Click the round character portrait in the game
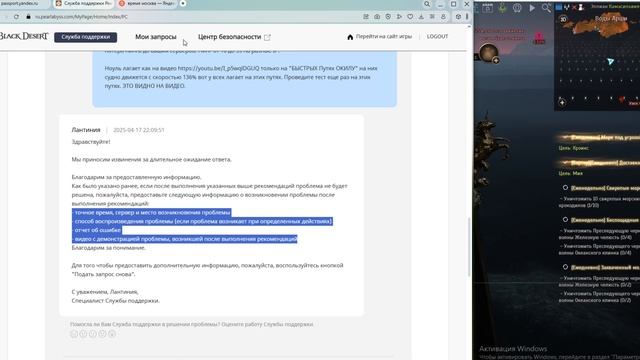Viewport: 640px width, 360px height. pos(489,53)
